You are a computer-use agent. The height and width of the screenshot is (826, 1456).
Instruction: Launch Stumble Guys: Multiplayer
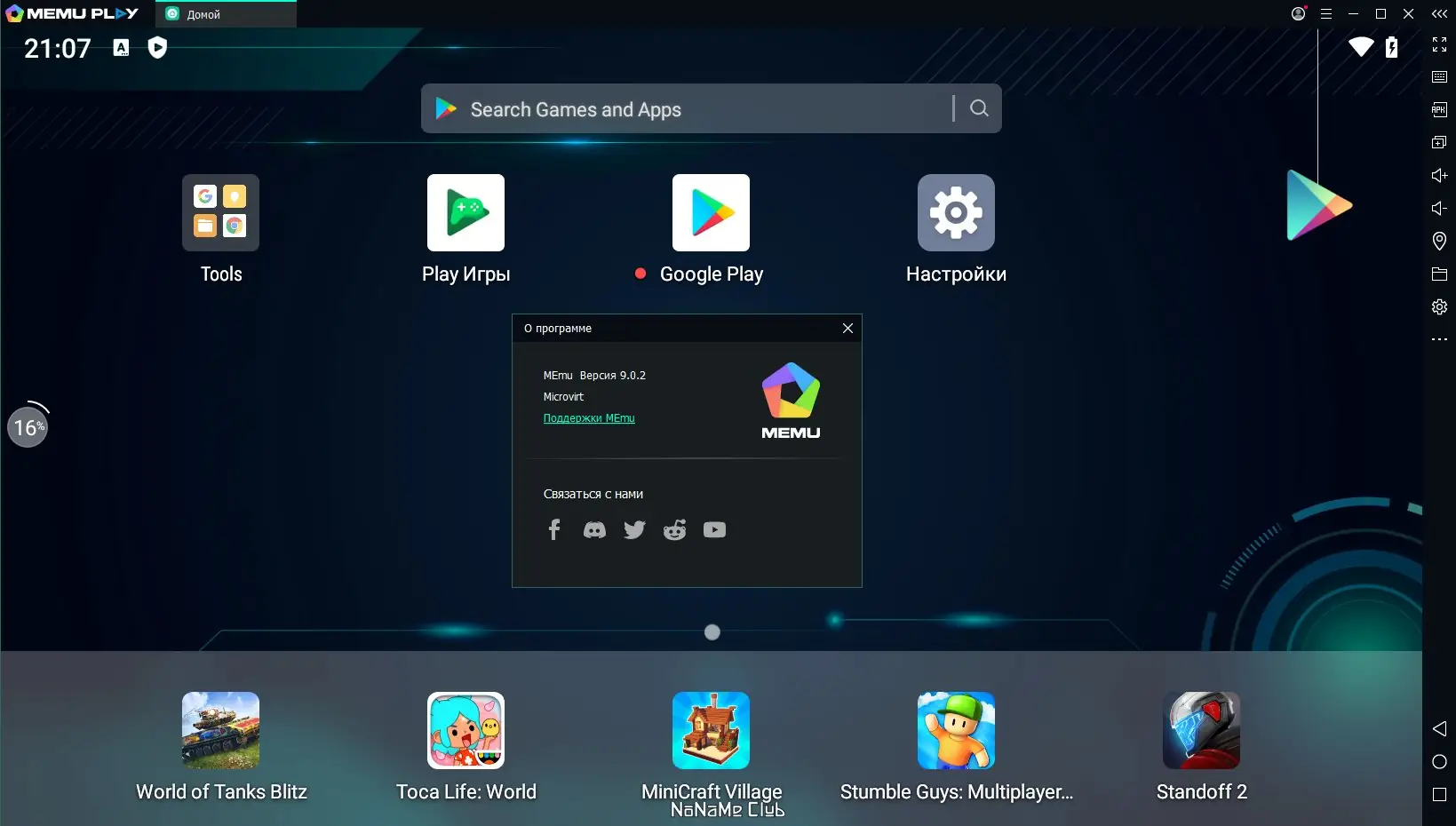956,730
